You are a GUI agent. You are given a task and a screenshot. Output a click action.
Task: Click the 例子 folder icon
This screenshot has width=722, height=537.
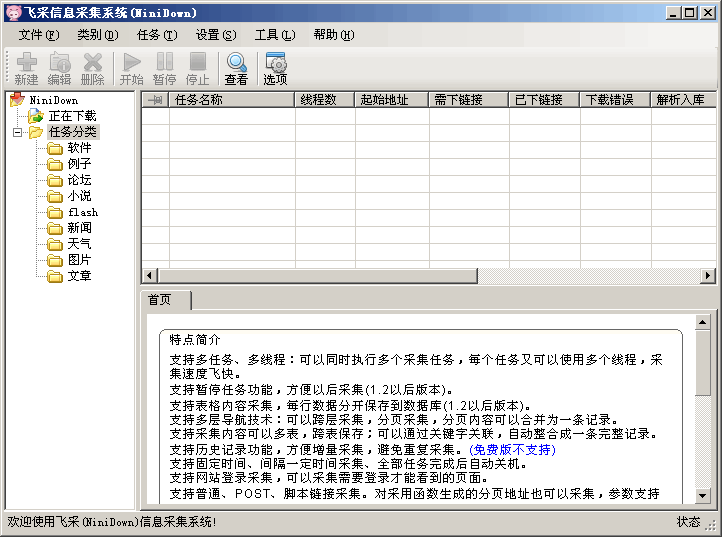(x=55, y=164)
